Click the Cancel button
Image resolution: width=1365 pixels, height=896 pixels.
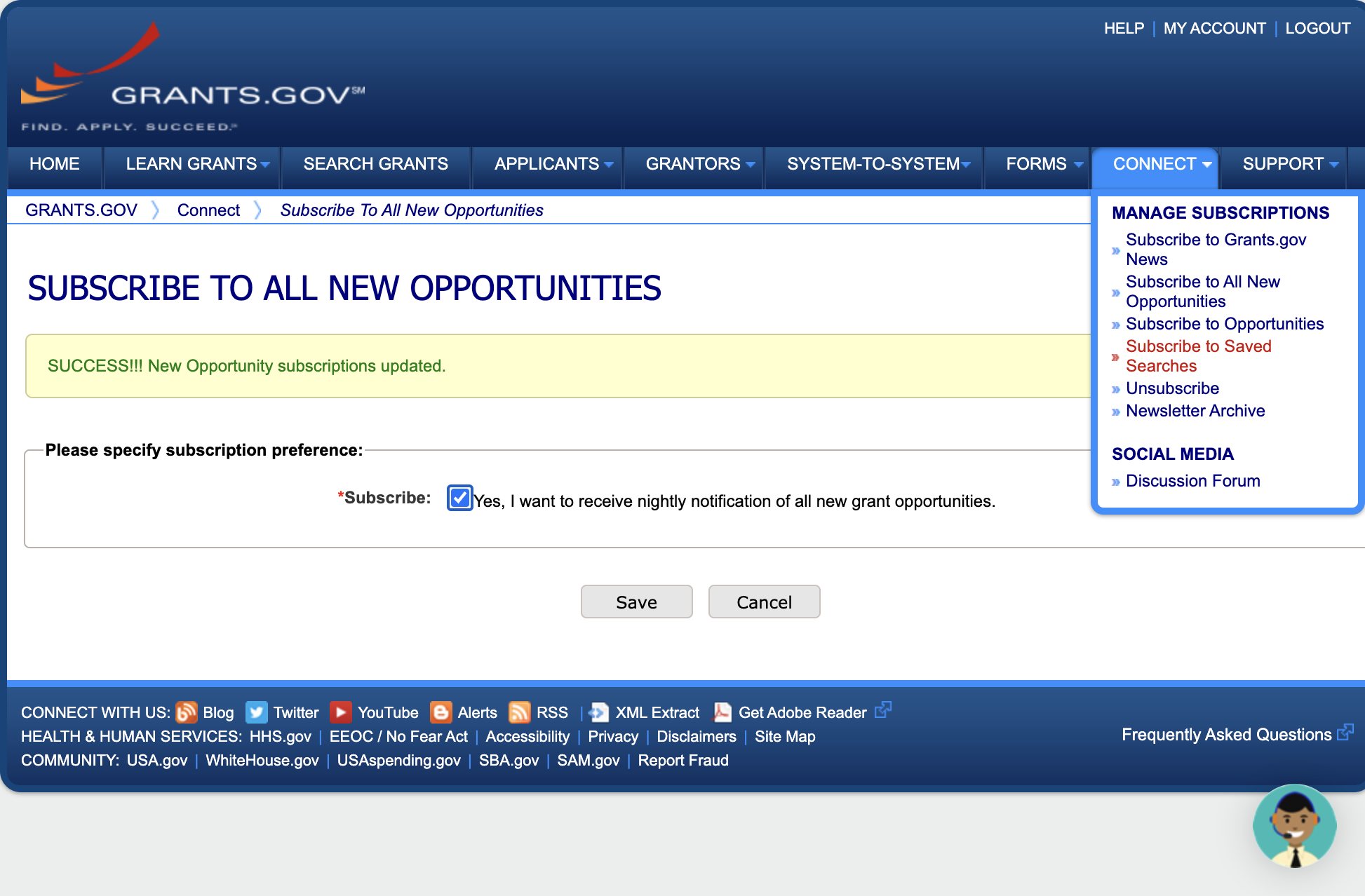click(764, 602)
